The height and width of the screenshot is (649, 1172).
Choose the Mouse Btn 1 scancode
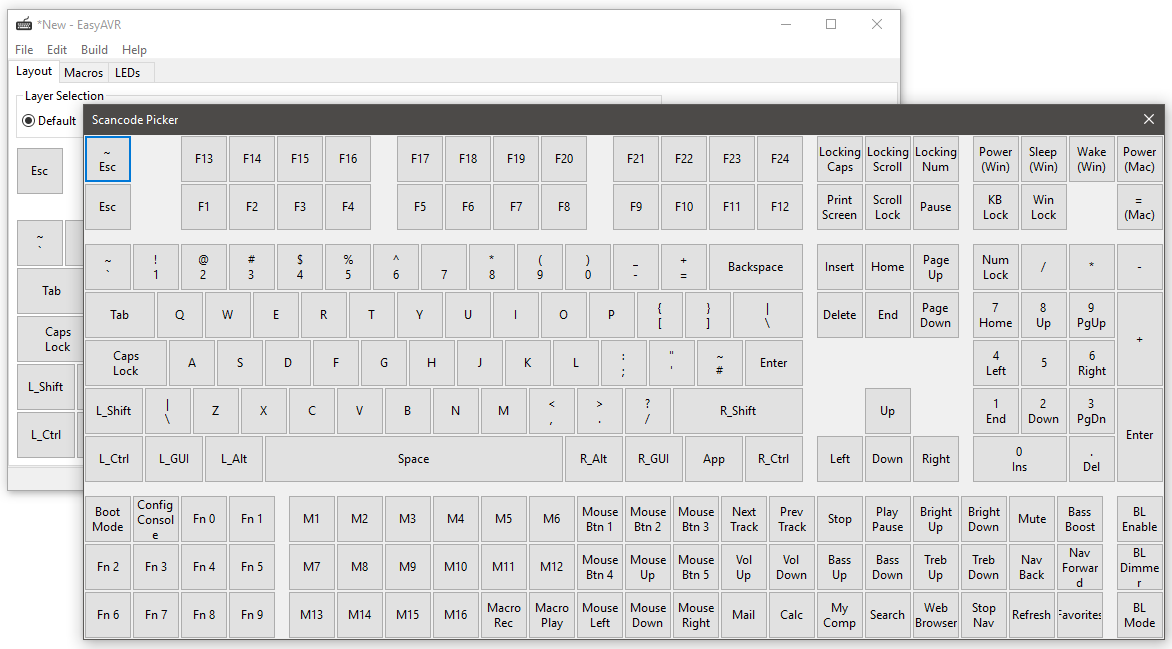click(600, 519)
